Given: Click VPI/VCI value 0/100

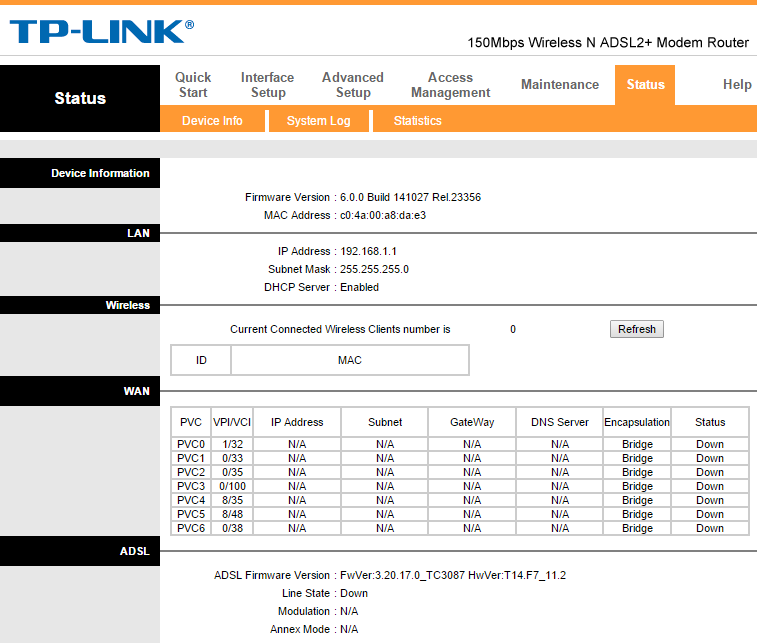Looking at the screenshot, I should coord(232,486).
